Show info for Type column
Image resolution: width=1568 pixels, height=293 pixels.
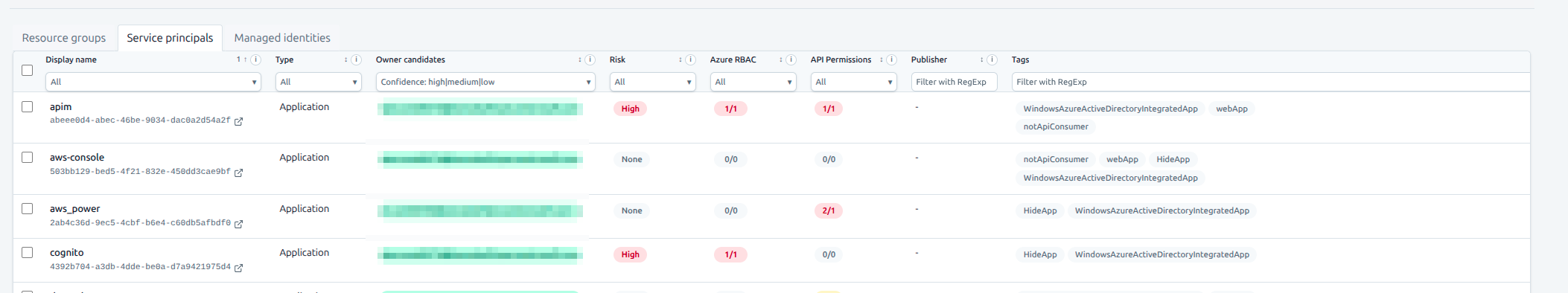pyautogui.click(x=356, y=59)
